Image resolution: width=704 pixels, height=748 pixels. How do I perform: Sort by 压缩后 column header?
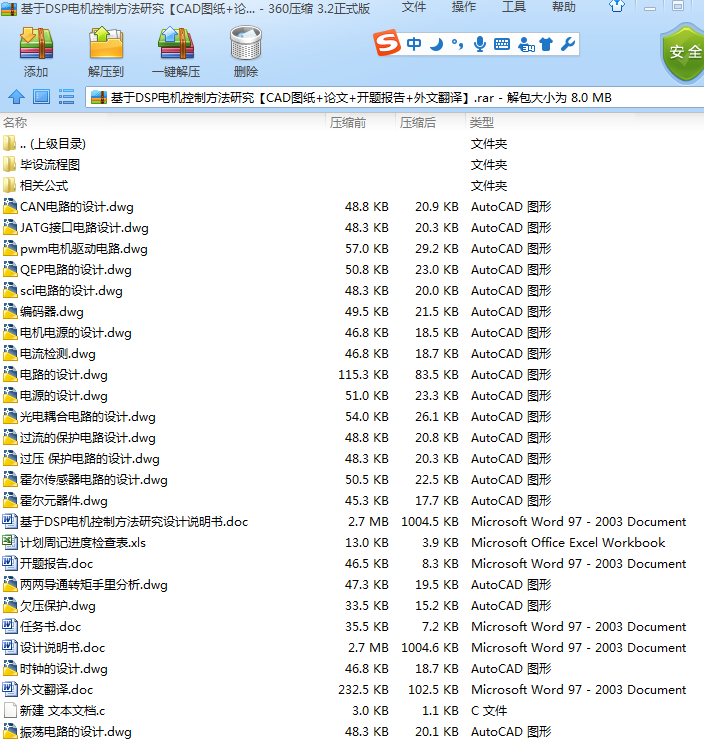418,123
